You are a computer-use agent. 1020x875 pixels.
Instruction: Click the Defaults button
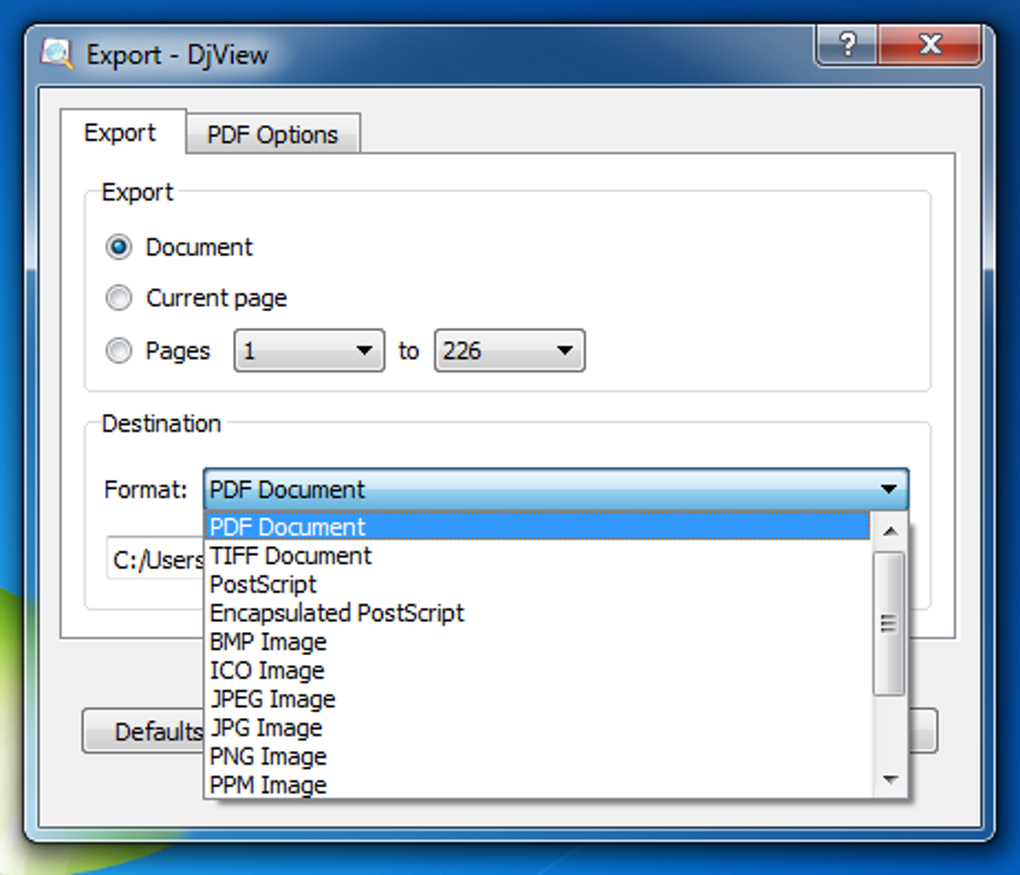(x=144, y=731)
